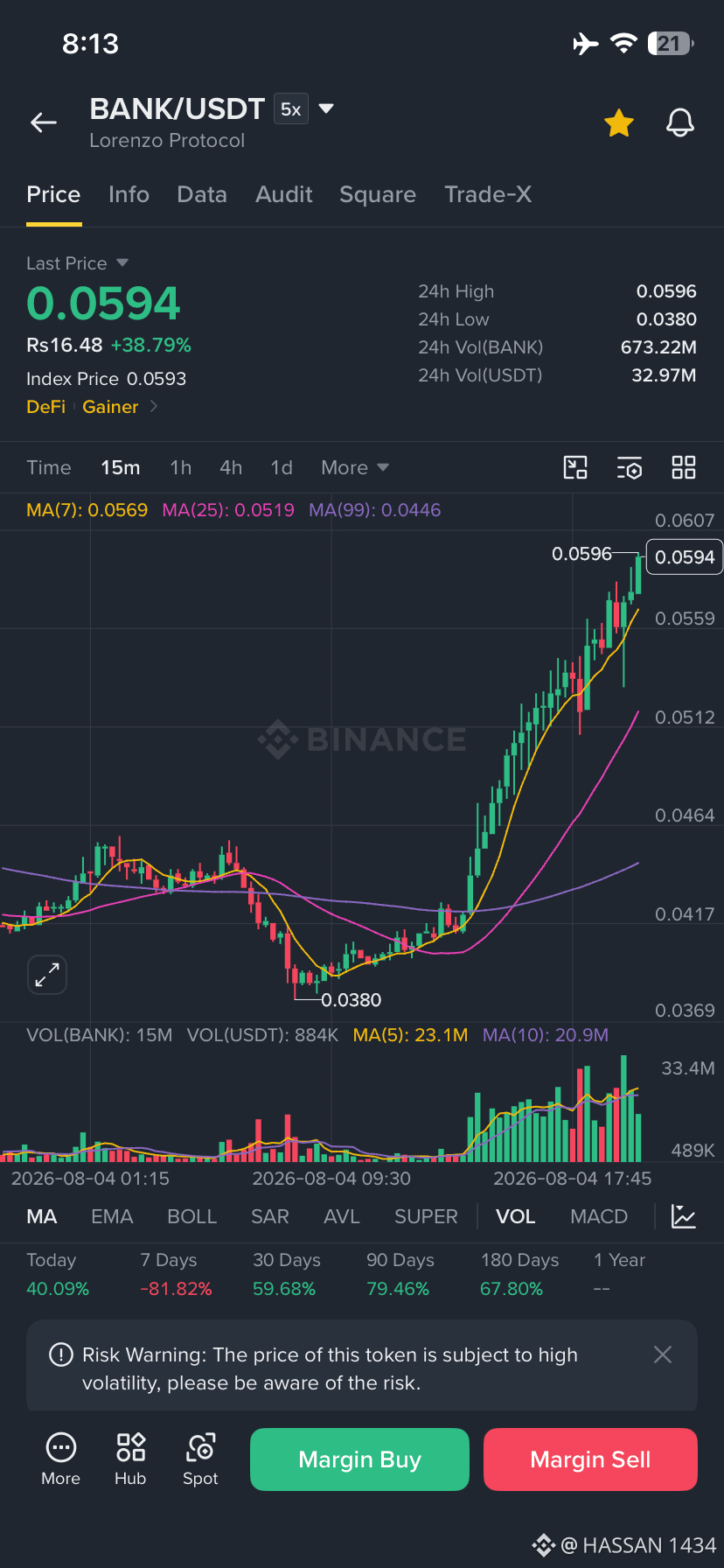
Task: Open the price alert bell
Action: [x=680, y=123]
